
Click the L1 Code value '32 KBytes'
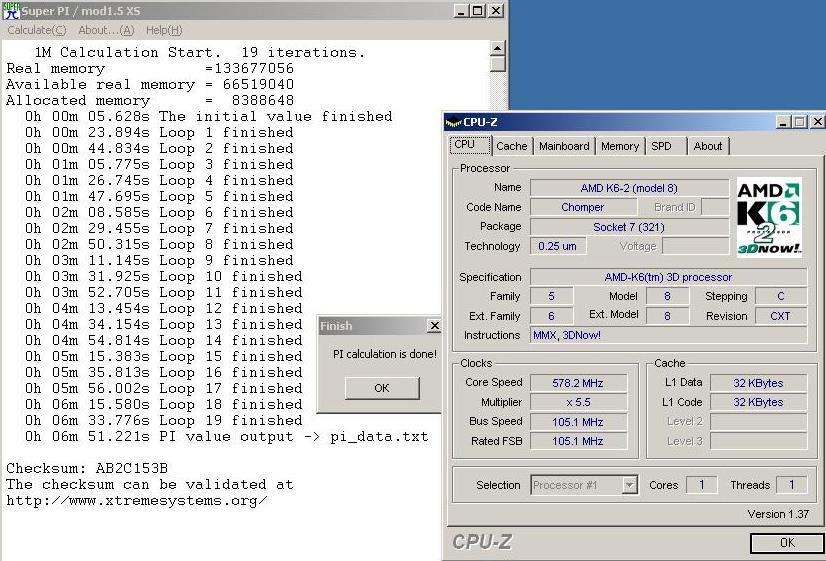click(x=758, y=402)
